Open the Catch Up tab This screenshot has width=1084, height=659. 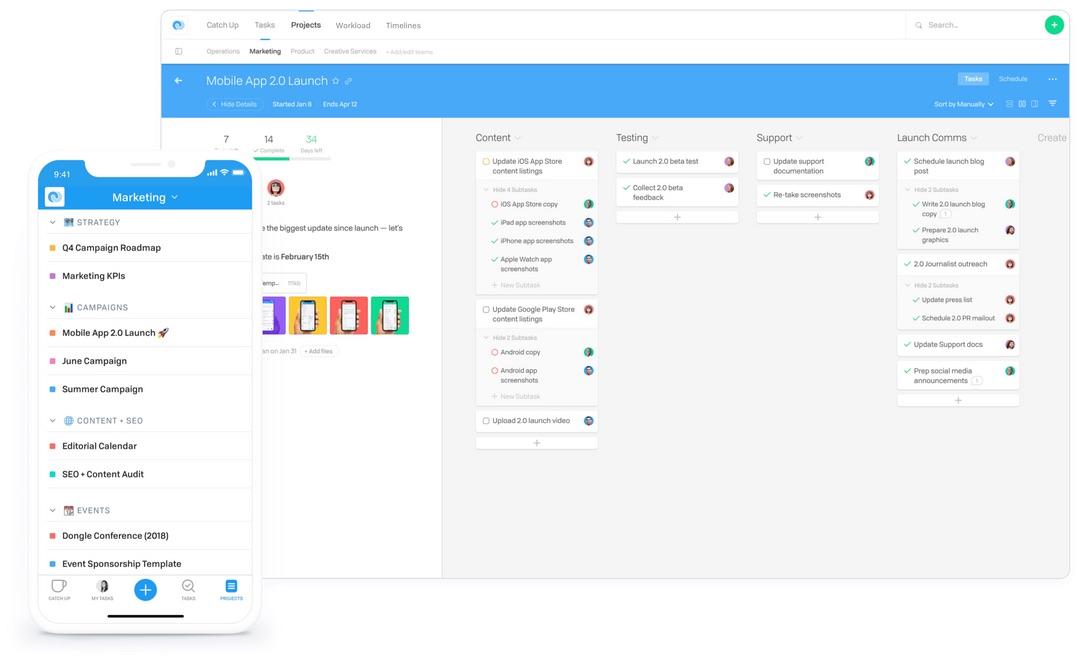(223, 25)
